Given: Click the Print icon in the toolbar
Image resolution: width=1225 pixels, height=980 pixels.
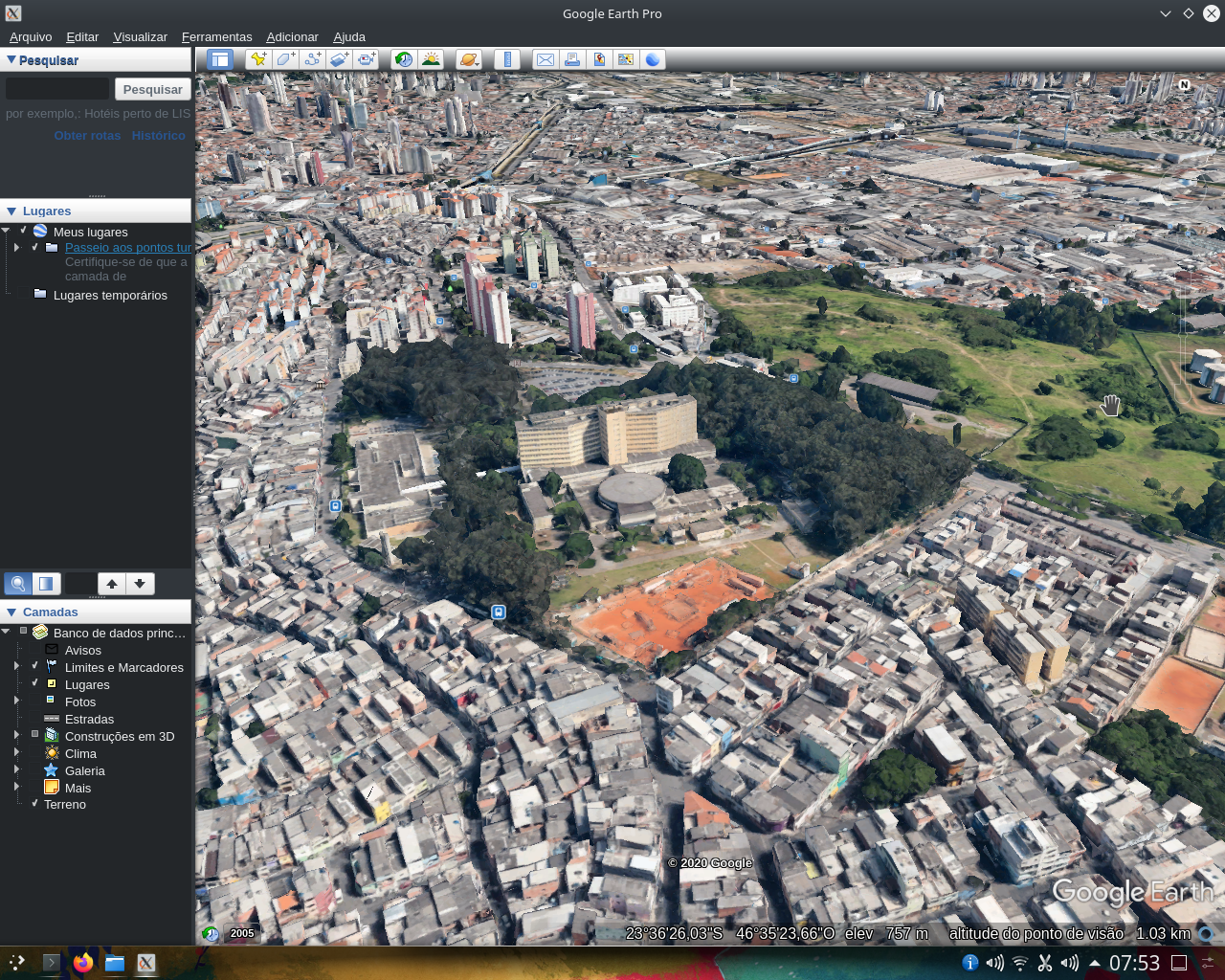Looking at the screenshot, I should click(x=572, y=58).
